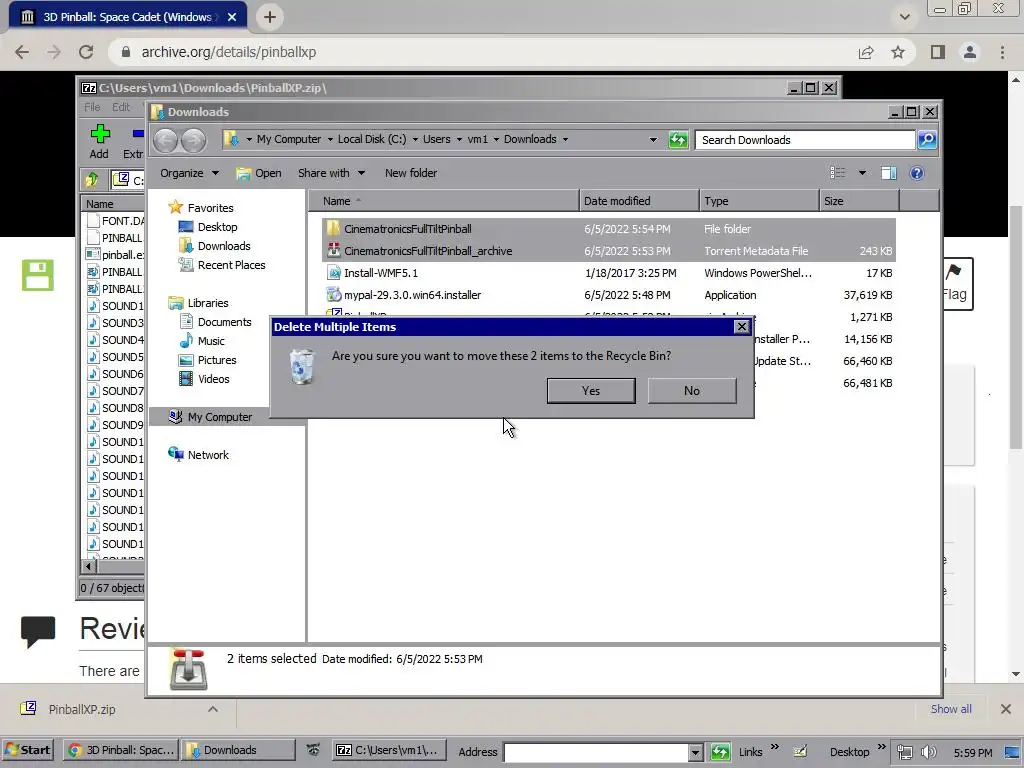Image resolution: width=1024 pixels, height=768 pixels.
Task: Expand the PinballXP.zip download options chevron
Action: (213, 709)
